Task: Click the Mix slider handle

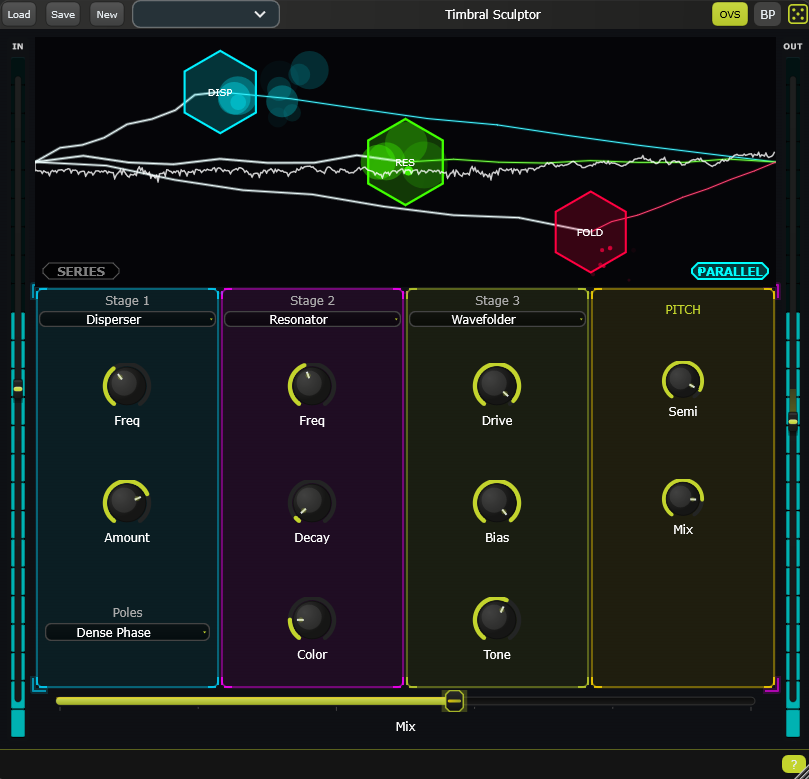Action: pos(454,701)
